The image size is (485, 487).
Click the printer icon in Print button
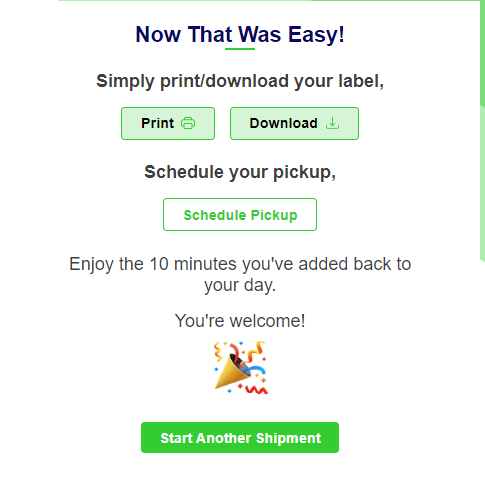click(x=188, y=123)
